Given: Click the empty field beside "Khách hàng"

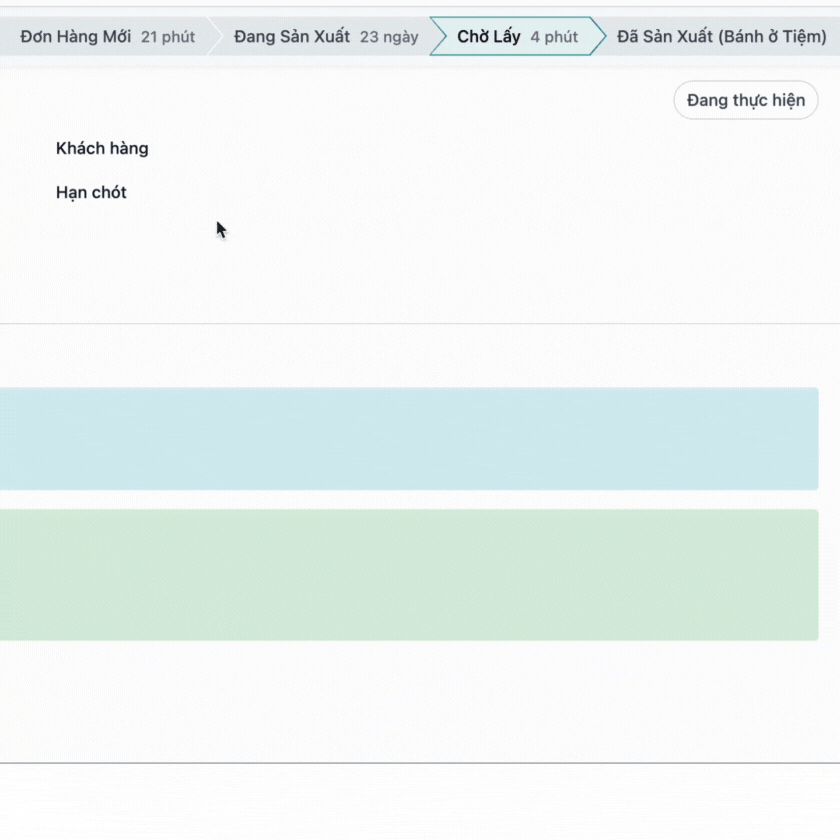Looking at the screenshot, I should coord(400,148).
